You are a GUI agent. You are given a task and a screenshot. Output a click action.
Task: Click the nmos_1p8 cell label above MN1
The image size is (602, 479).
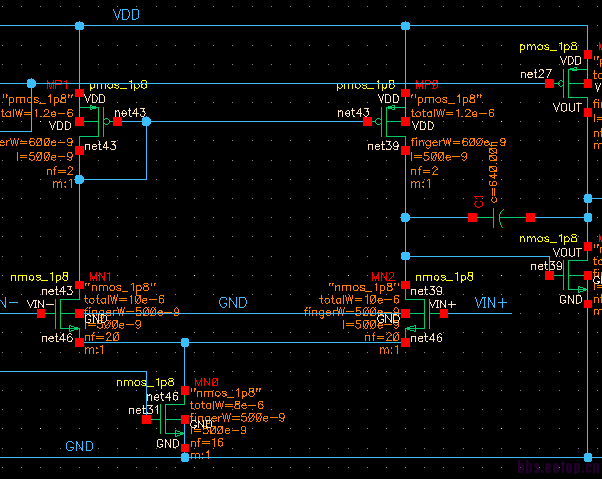[40, 277]
